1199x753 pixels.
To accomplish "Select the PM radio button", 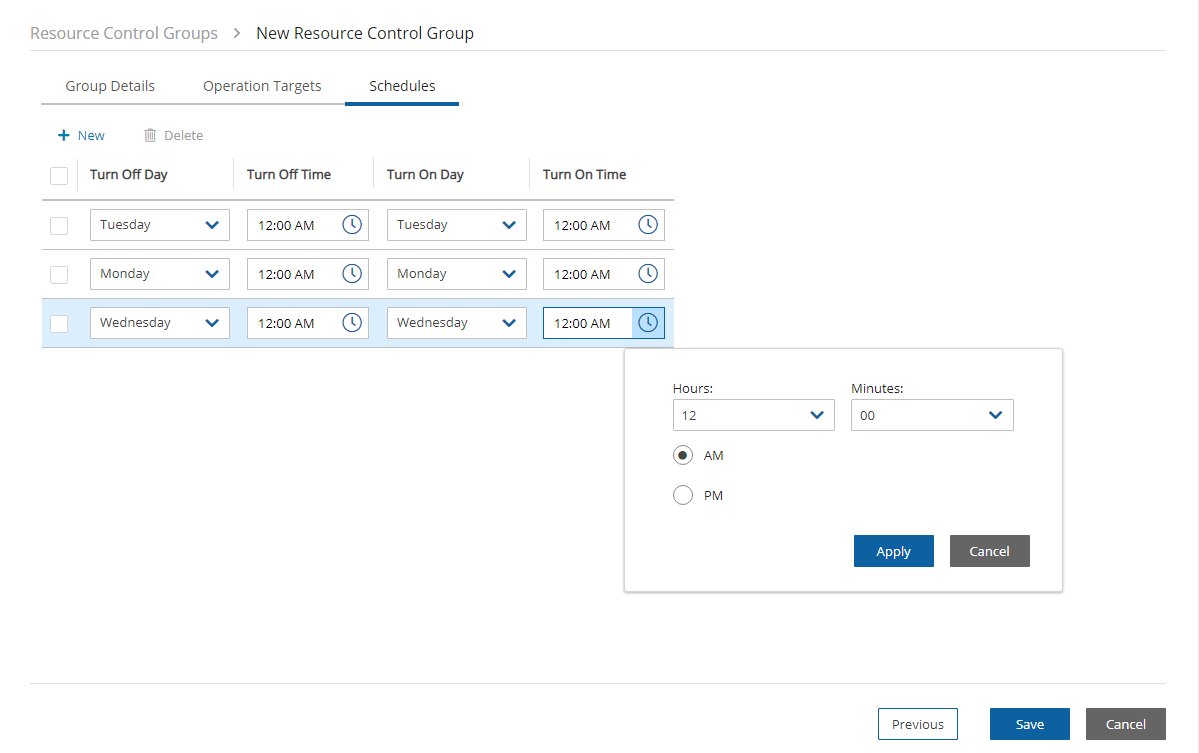I will point(683,495).
